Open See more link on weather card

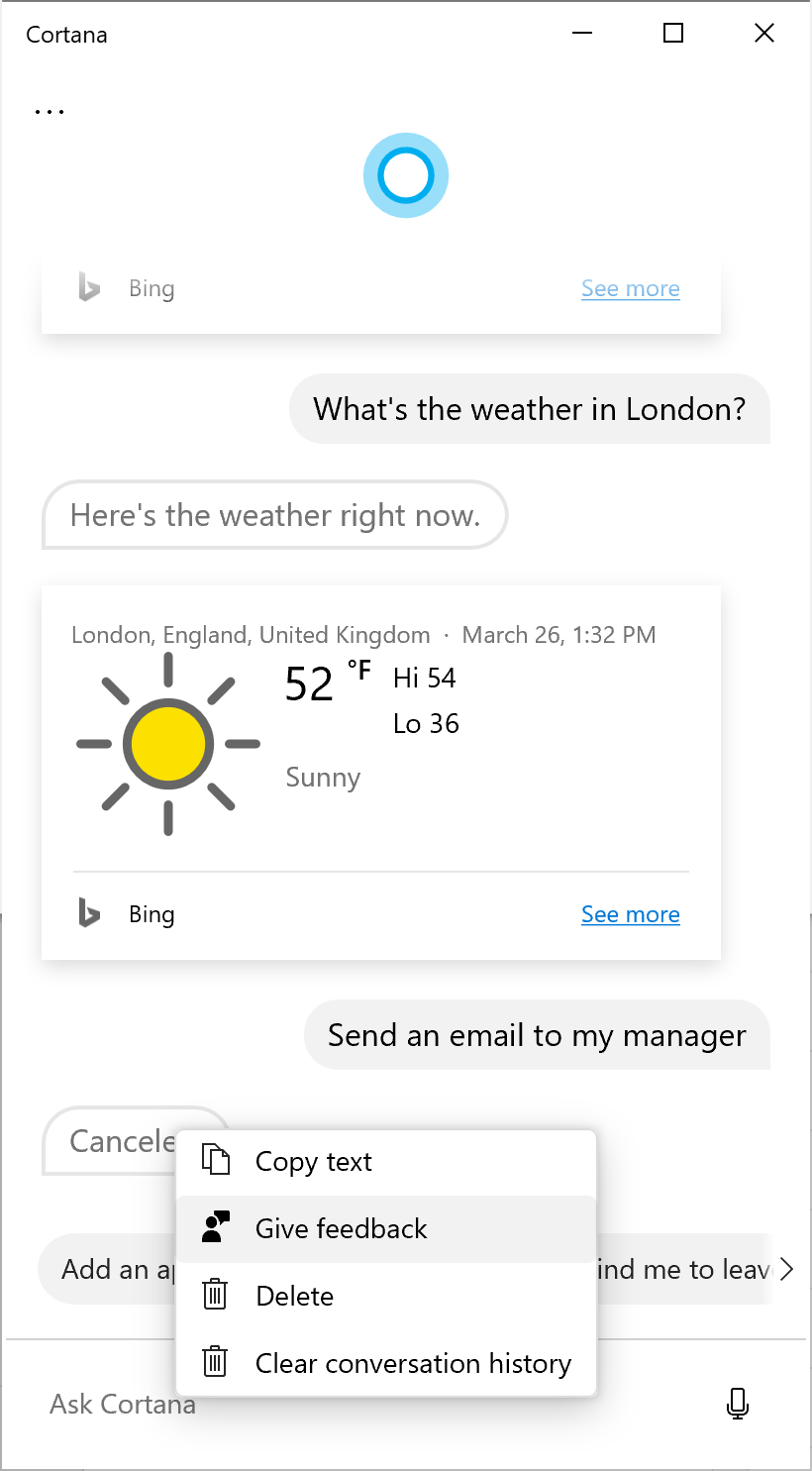pyautogui.click(x=630, y=914)
